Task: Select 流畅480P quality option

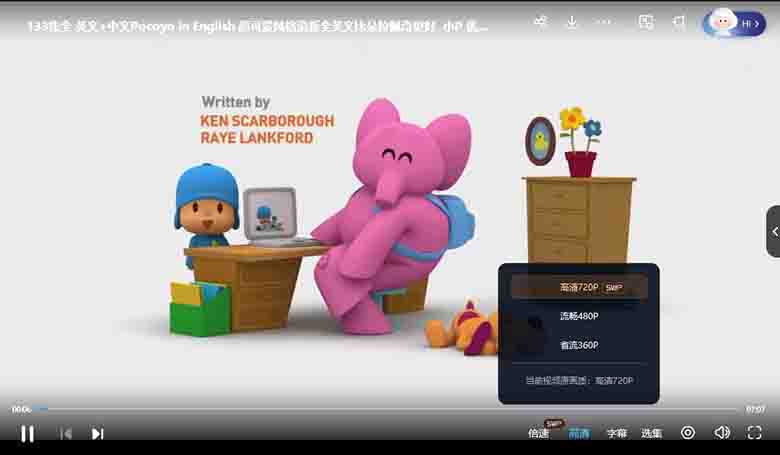Action: [x=580, y=316]
